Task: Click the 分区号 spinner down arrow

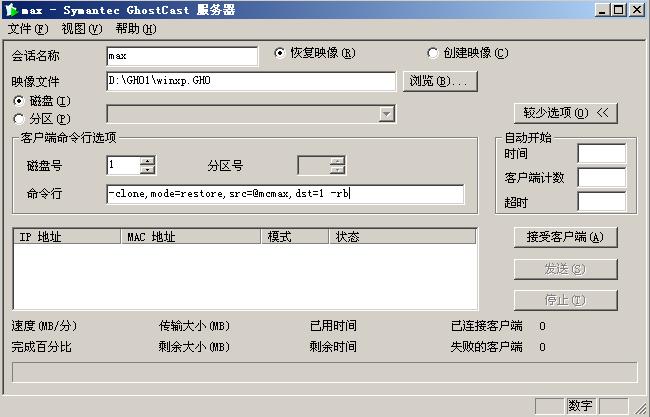Action: (x=338, y=170)
